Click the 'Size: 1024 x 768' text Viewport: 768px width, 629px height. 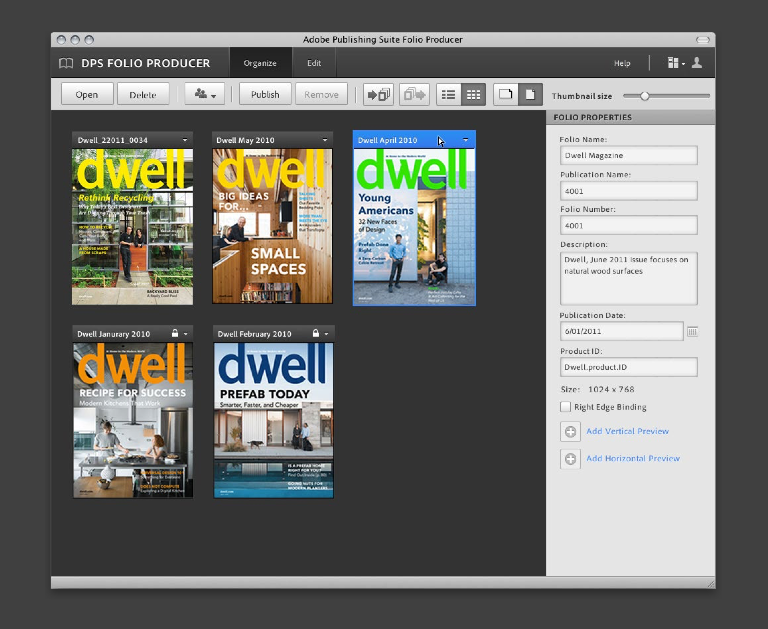tap(598, 389)
